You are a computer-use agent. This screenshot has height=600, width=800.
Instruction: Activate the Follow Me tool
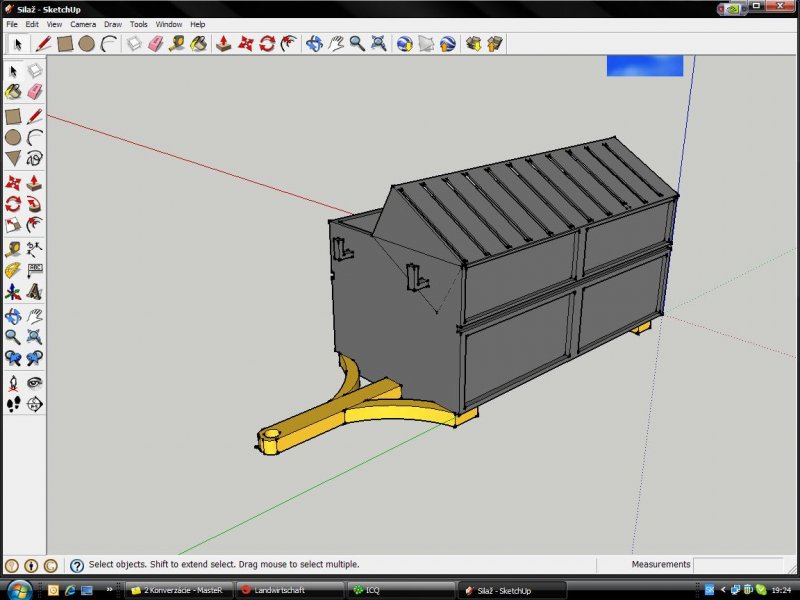[x=35, y=204]
